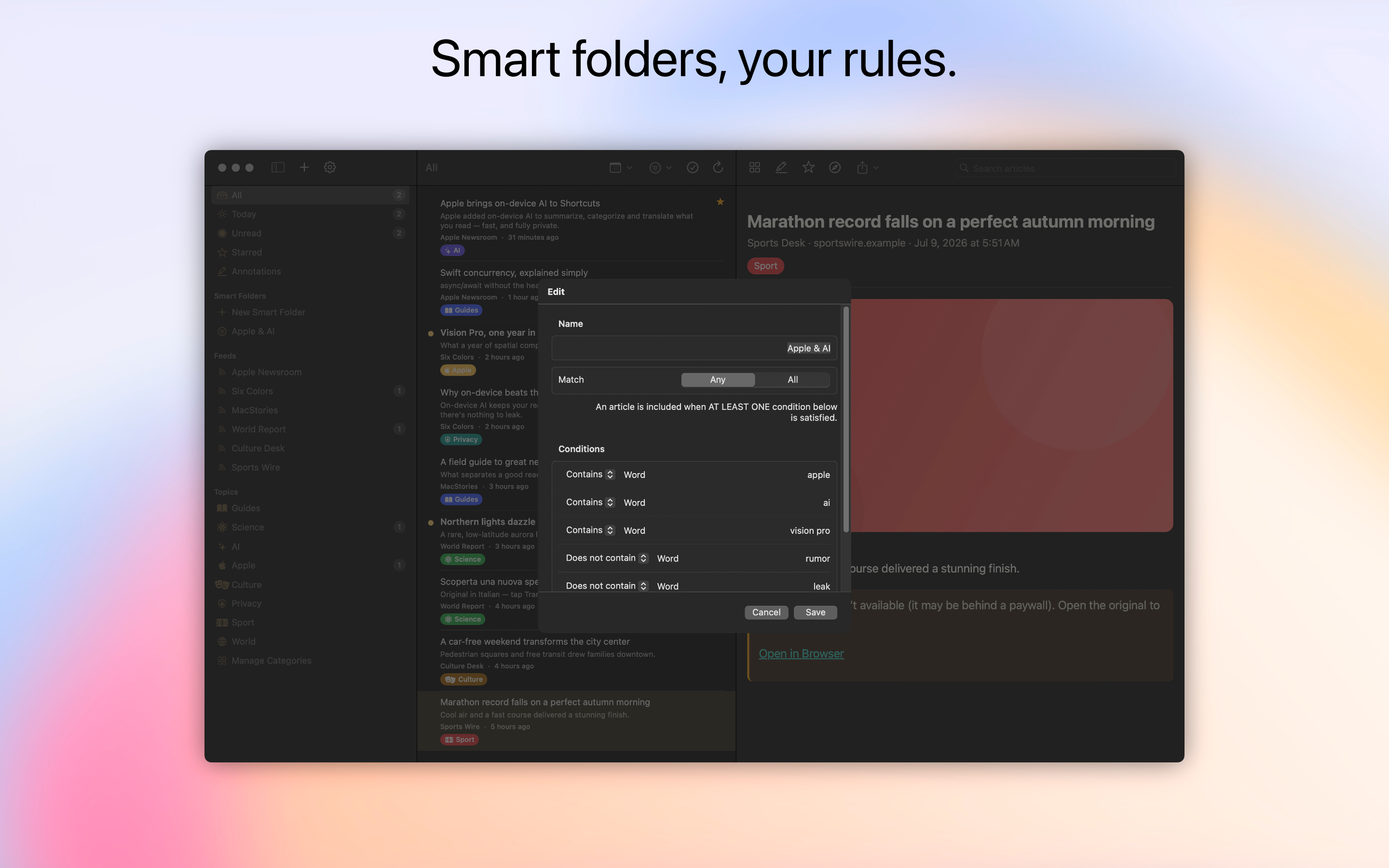Screen dimensions: 1389x868
Task: Open the Sport topic
Action: [310, 622]
